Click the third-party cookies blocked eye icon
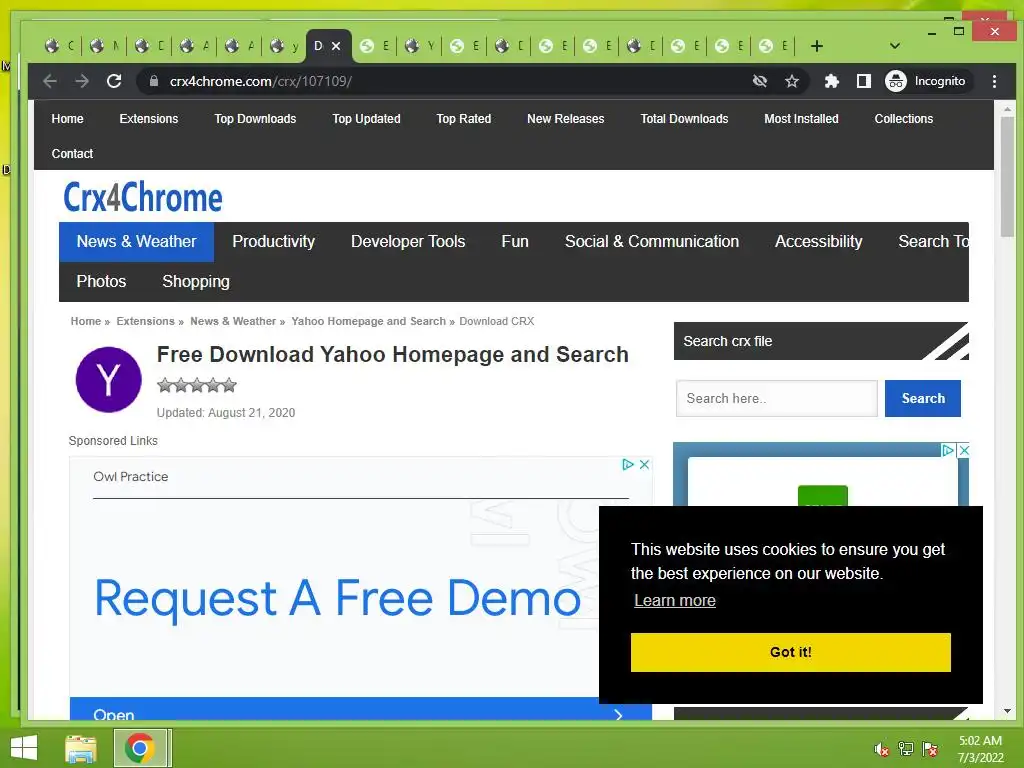Screen dimensions: 1024x768 [760, 81]
